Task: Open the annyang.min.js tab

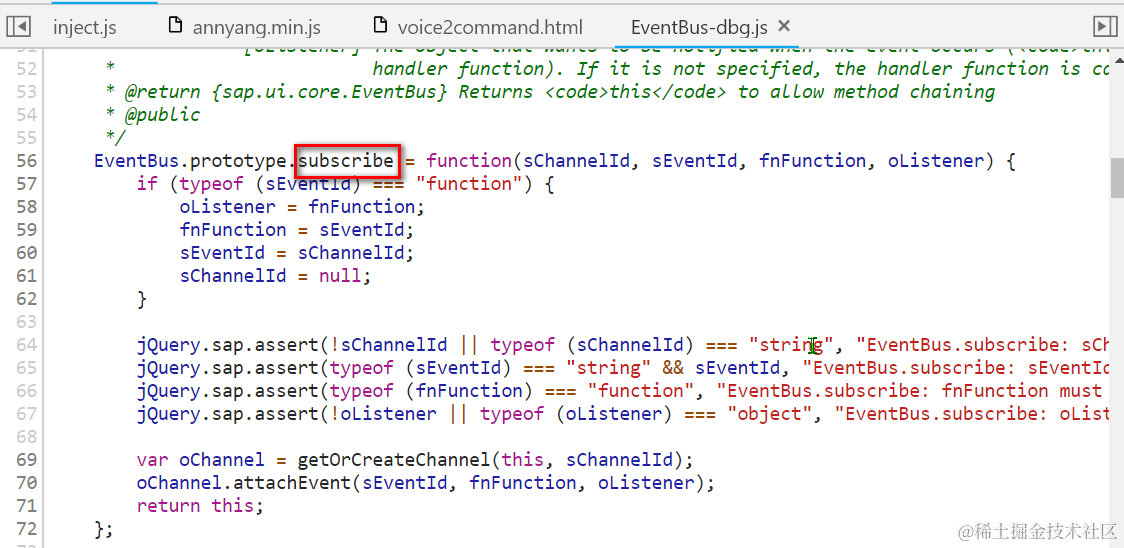Action: (257, 28)
